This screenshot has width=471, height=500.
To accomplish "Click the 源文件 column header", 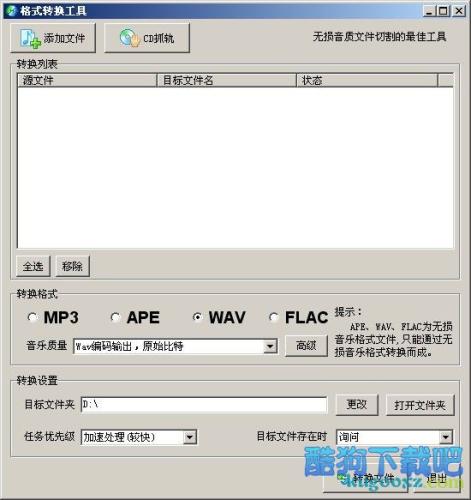I will (87, 80).
